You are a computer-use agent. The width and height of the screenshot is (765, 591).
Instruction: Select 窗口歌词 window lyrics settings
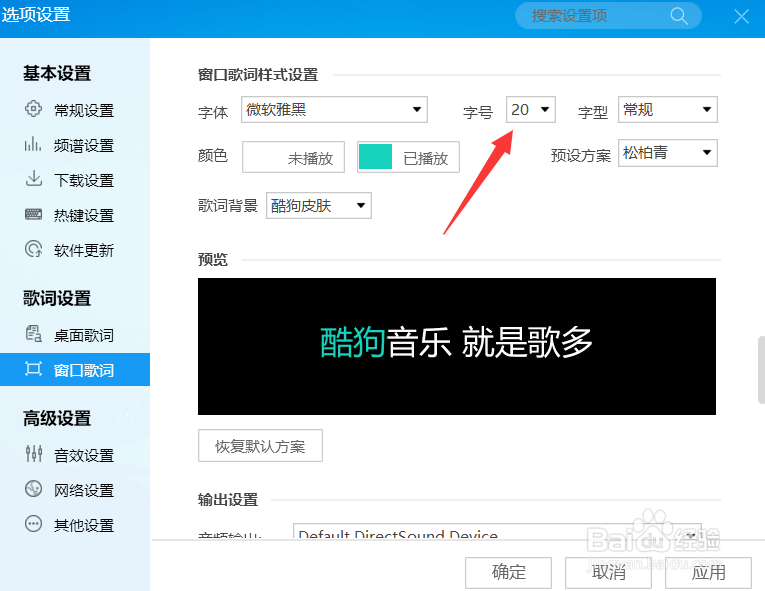coord(75,369)
